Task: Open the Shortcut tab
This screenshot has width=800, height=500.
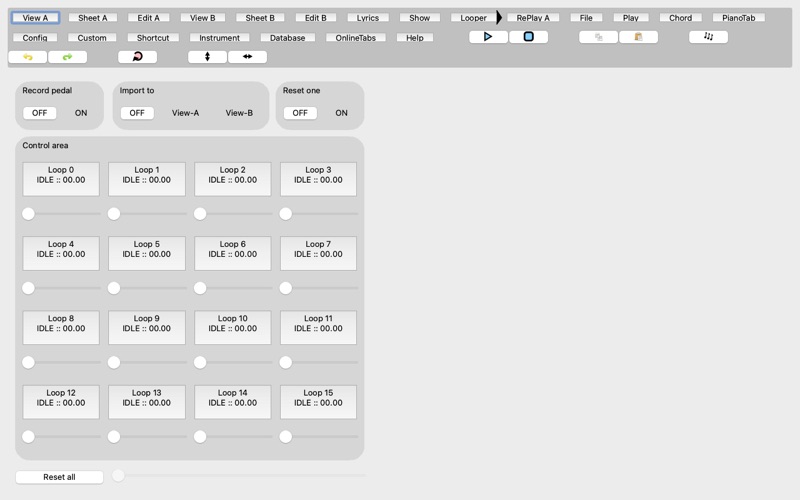Action: (153, 38)
